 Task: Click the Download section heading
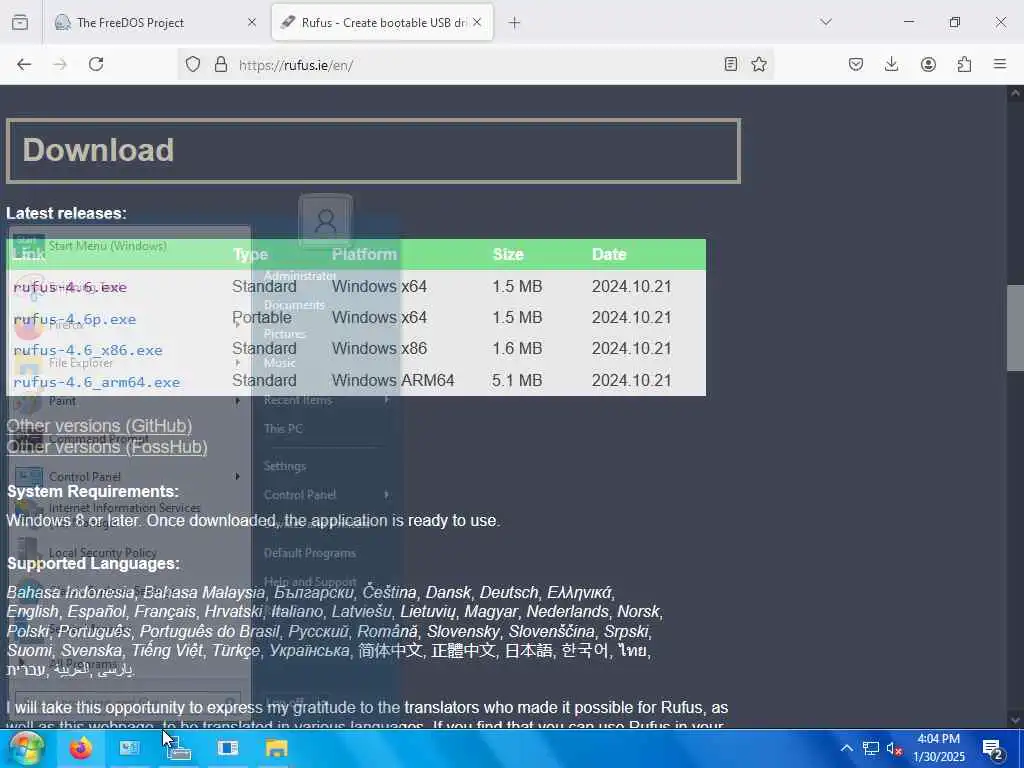(99, 150)
